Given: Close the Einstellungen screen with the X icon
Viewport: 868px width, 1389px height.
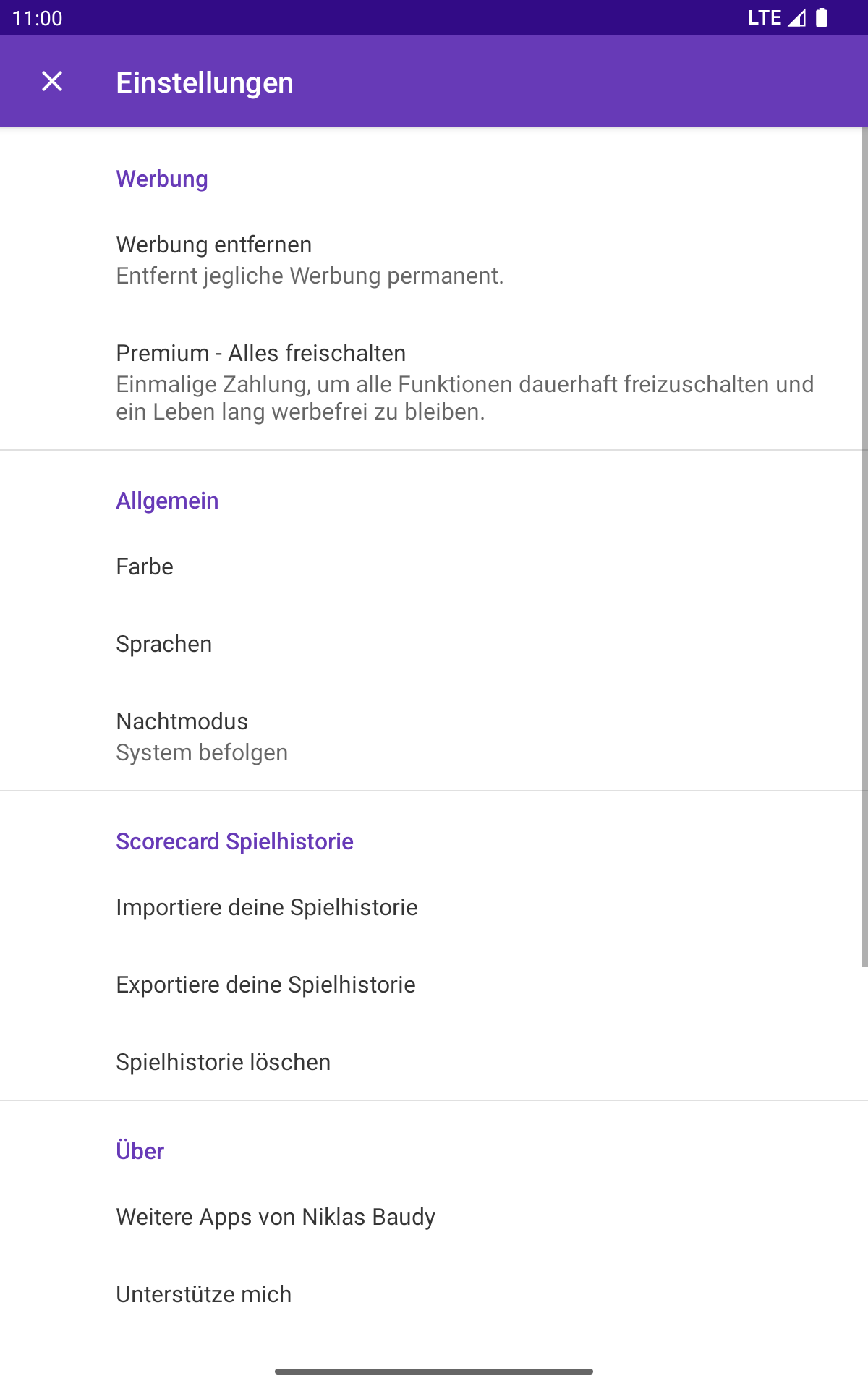Looking at the screenshot, I should [52, 81].
